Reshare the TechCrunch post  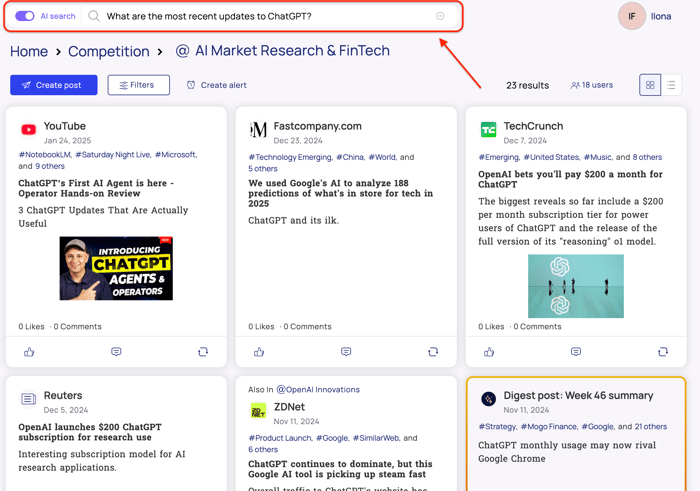tap(662, 352)
